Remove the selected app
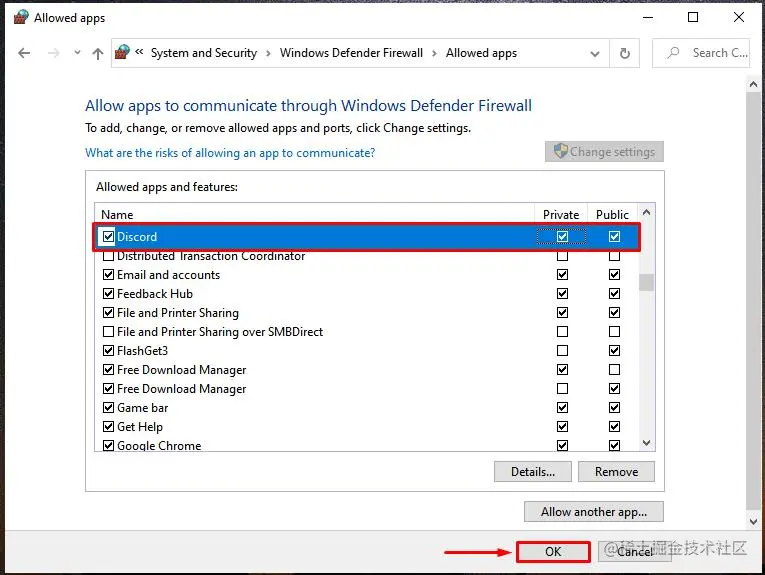 [x=616, y=472]
